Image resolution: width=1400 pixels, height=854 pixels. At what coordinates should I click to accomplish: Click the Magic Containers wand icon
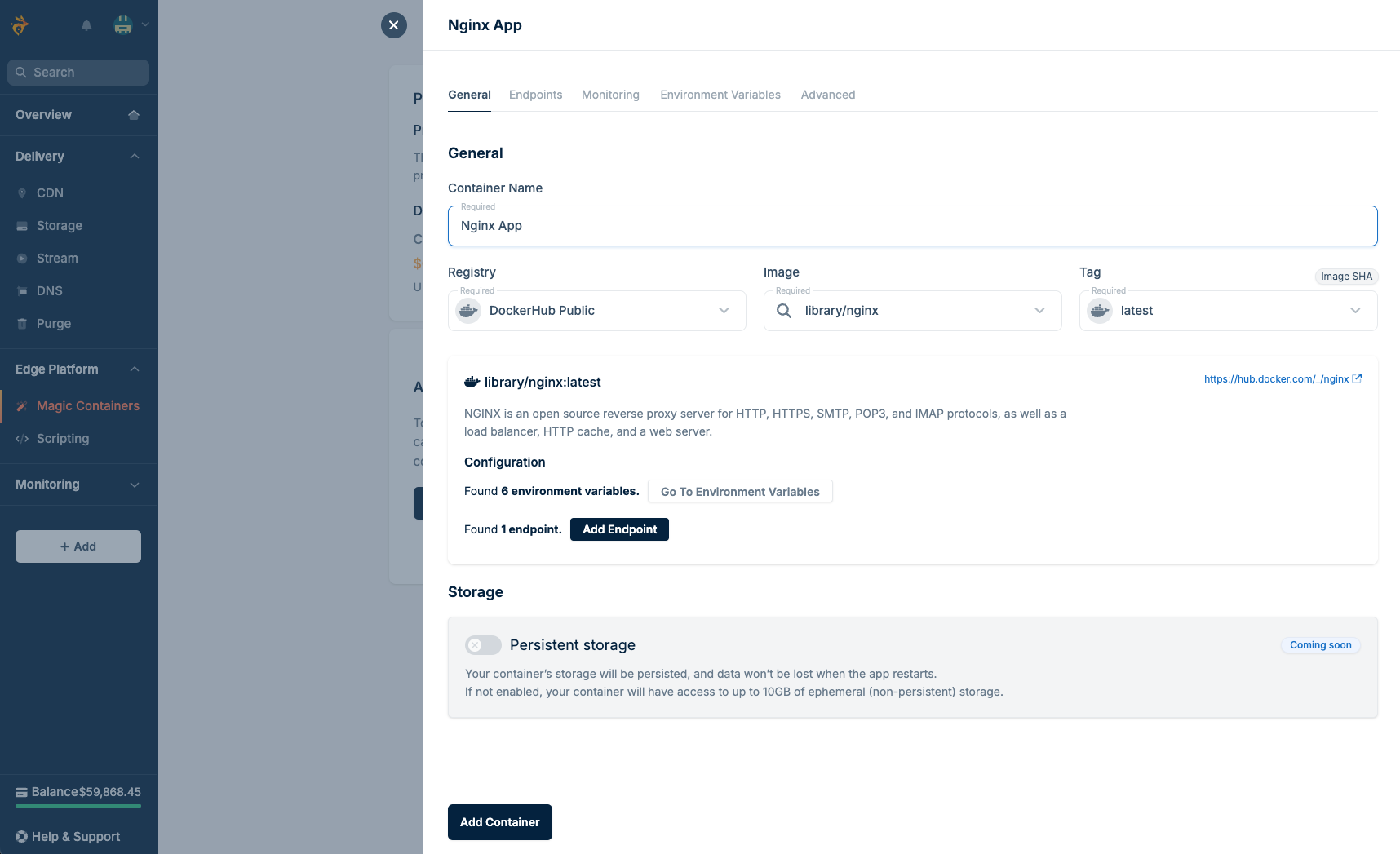coord(22,406)
